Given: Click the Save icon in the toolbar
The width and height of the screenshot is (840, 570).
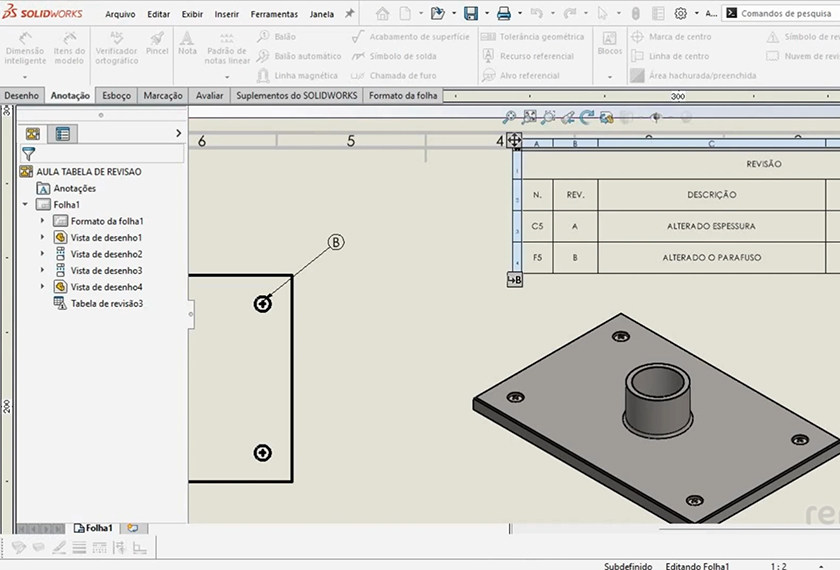Looking at the screenshot, I should 470,14.
